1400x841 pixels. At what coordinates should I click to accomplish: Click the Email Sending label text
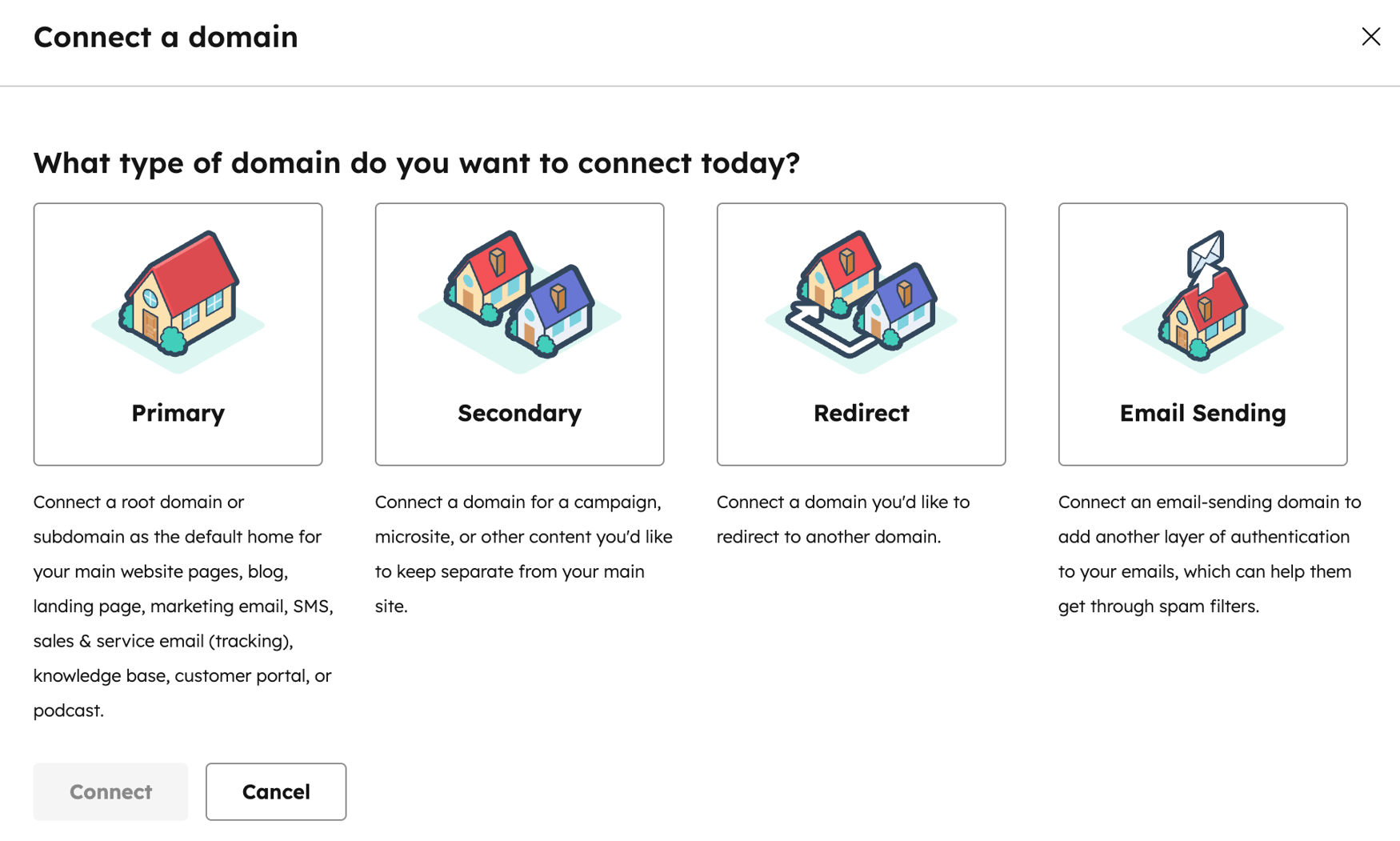tap(1202, 413)
